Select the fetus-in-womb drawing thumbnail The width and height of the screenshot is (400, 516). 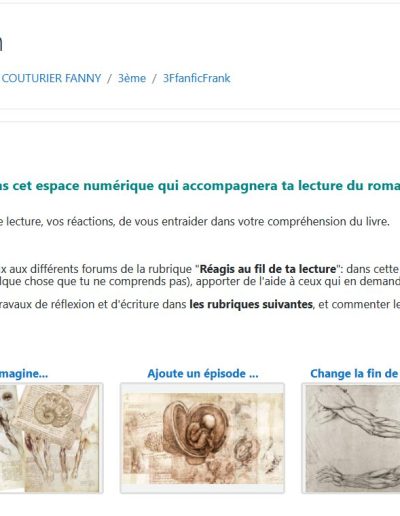202,438
